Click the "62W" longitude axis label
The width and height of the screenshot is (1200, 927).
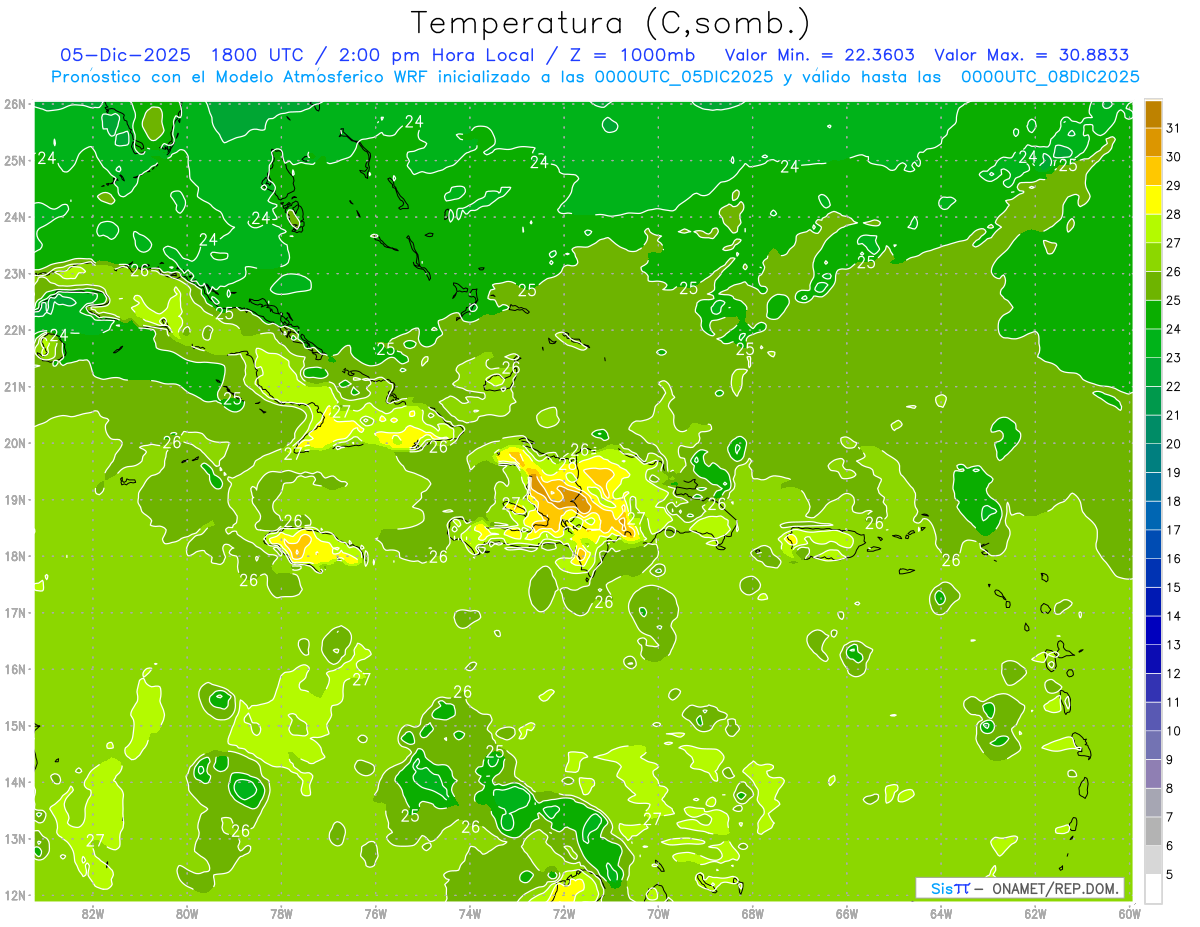click(1035, 913)
